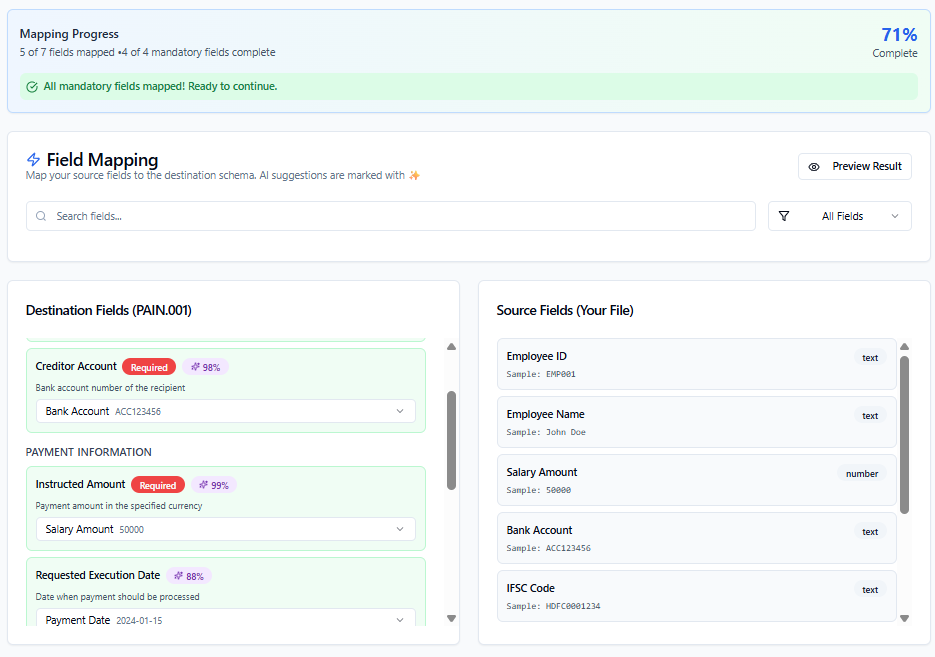Click the Preview Result button
This screenshot has height=657, width=935.
pos(854,167)
